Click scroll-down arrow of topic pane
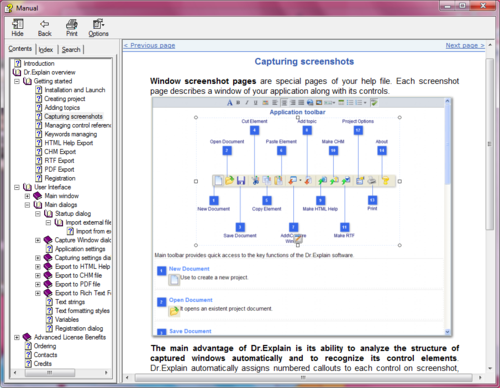Viewport: 500px width, 388px height. pos(490,368)
